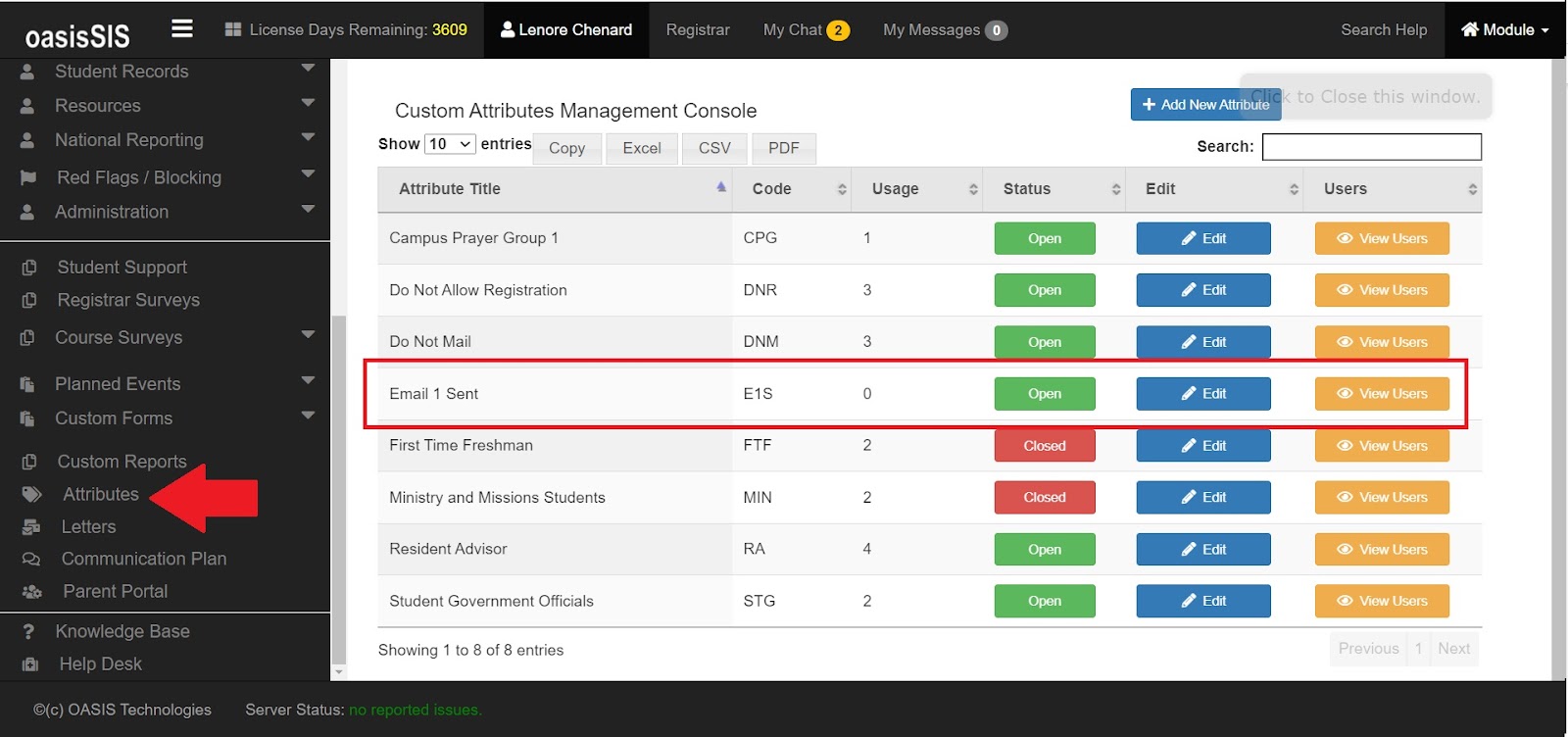Viewport: 1568px width, 737px height.
Task: Click the Knowledge Base question icon
Action: tap(28, 631)
